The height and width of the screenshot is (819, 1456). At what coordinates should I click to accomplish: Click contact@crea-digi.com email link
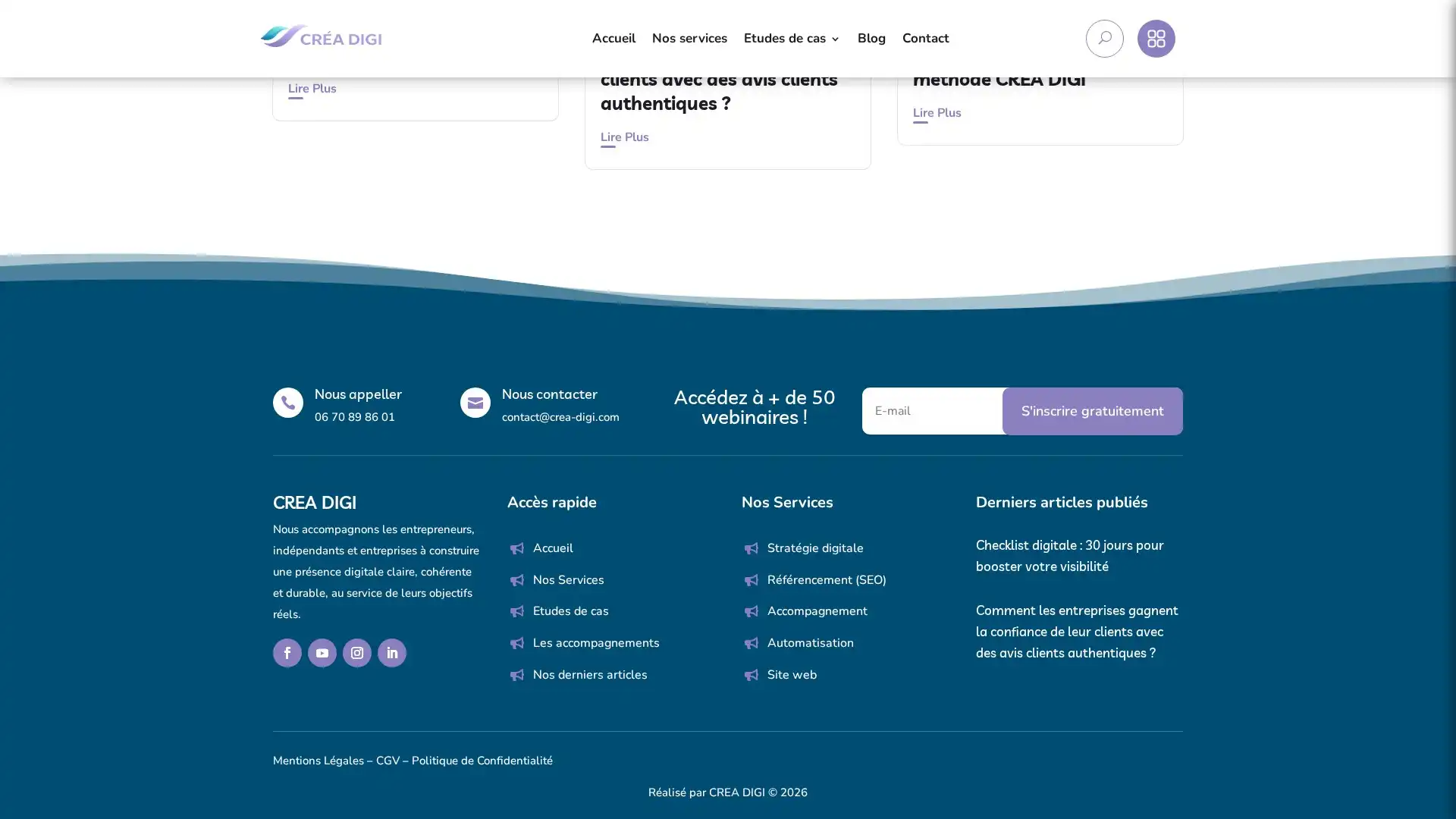point(560,417)
